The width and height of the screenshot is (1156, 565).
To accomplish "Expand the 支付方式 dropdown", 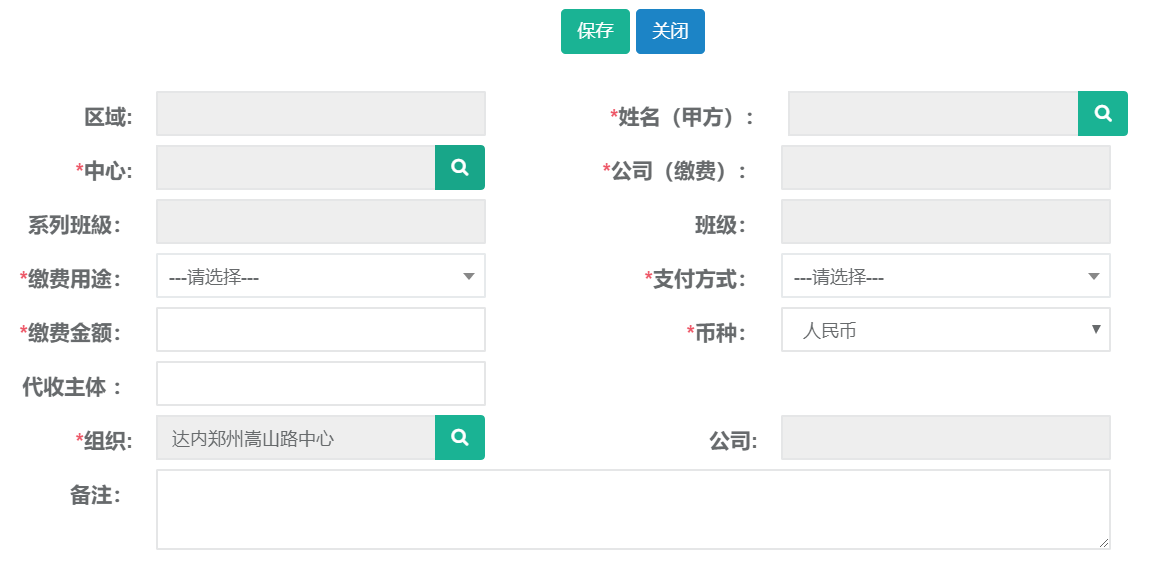I will tap(945, 276).
